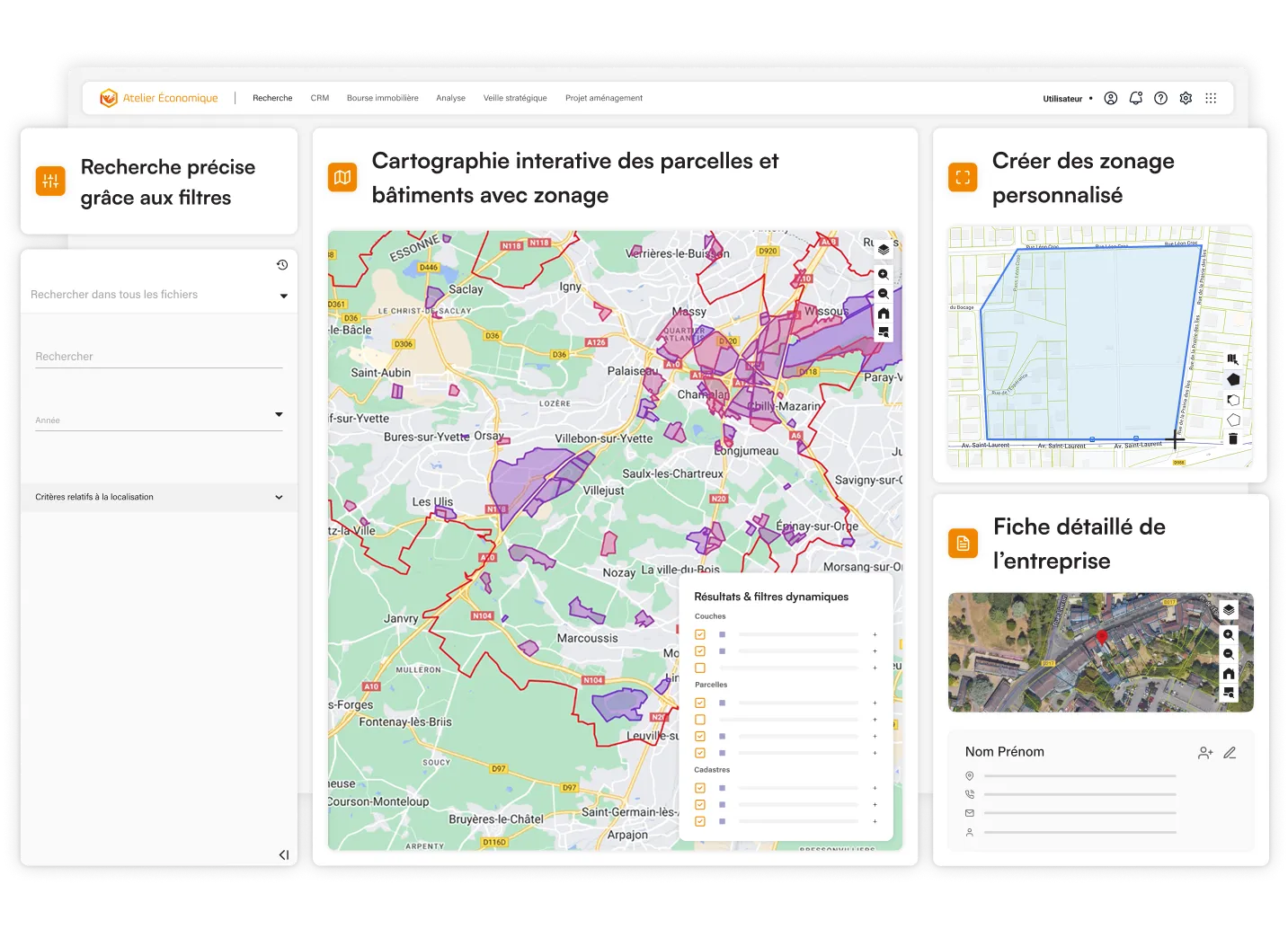Open notifications bell in top bar
Screen dimensions: 1288x938
tap(1136, 99)
